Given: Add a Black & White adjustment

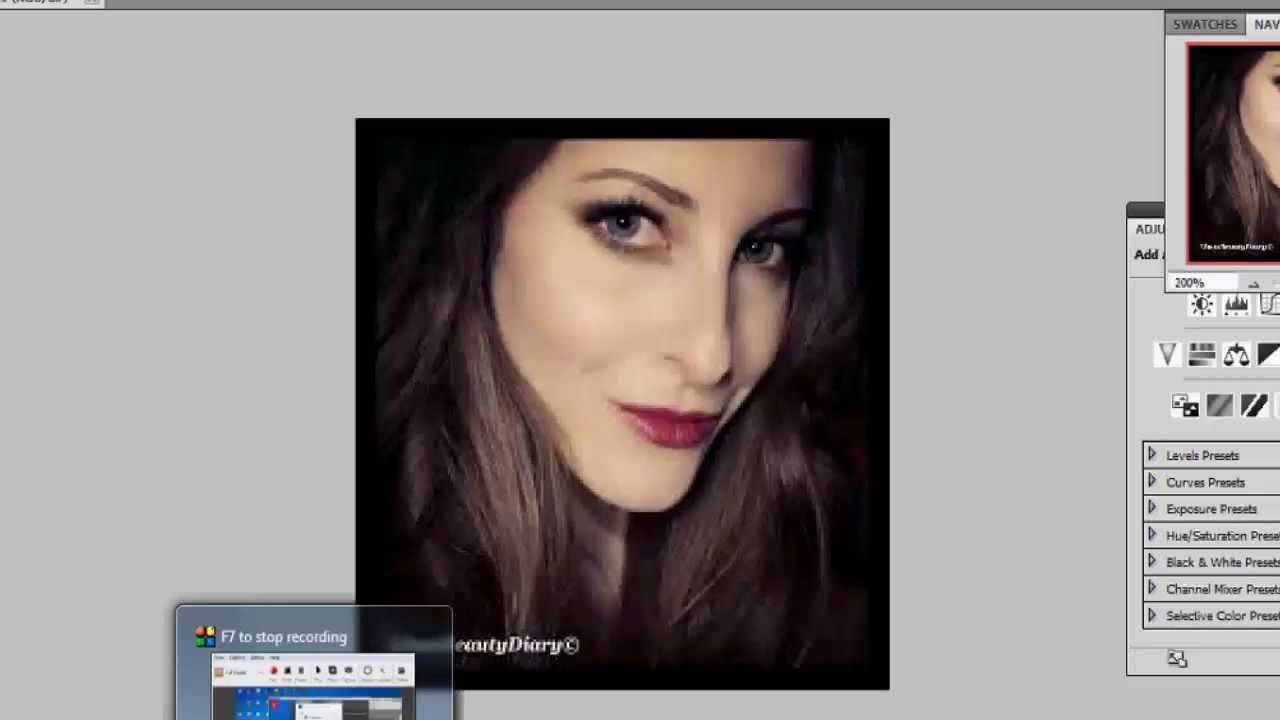Looking at the screenshot, I should pyautogui.click(x=1269, y=355).
